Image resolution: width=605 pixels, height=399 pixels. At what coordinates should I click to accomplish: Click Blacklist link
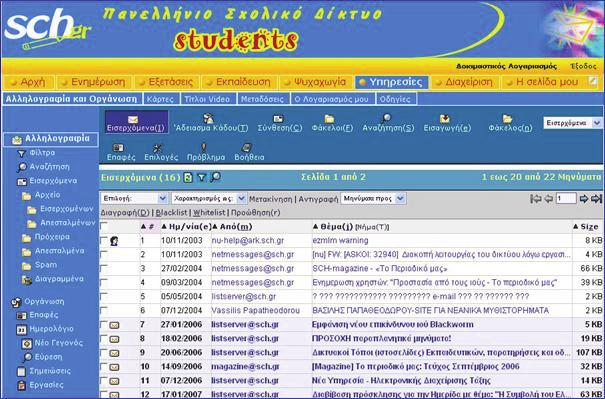[x=171, y=213]
